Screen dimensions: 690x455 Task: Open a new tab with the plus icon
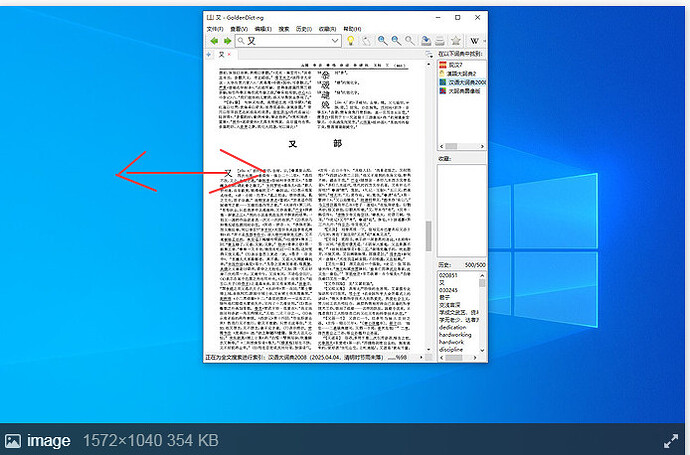209,55
